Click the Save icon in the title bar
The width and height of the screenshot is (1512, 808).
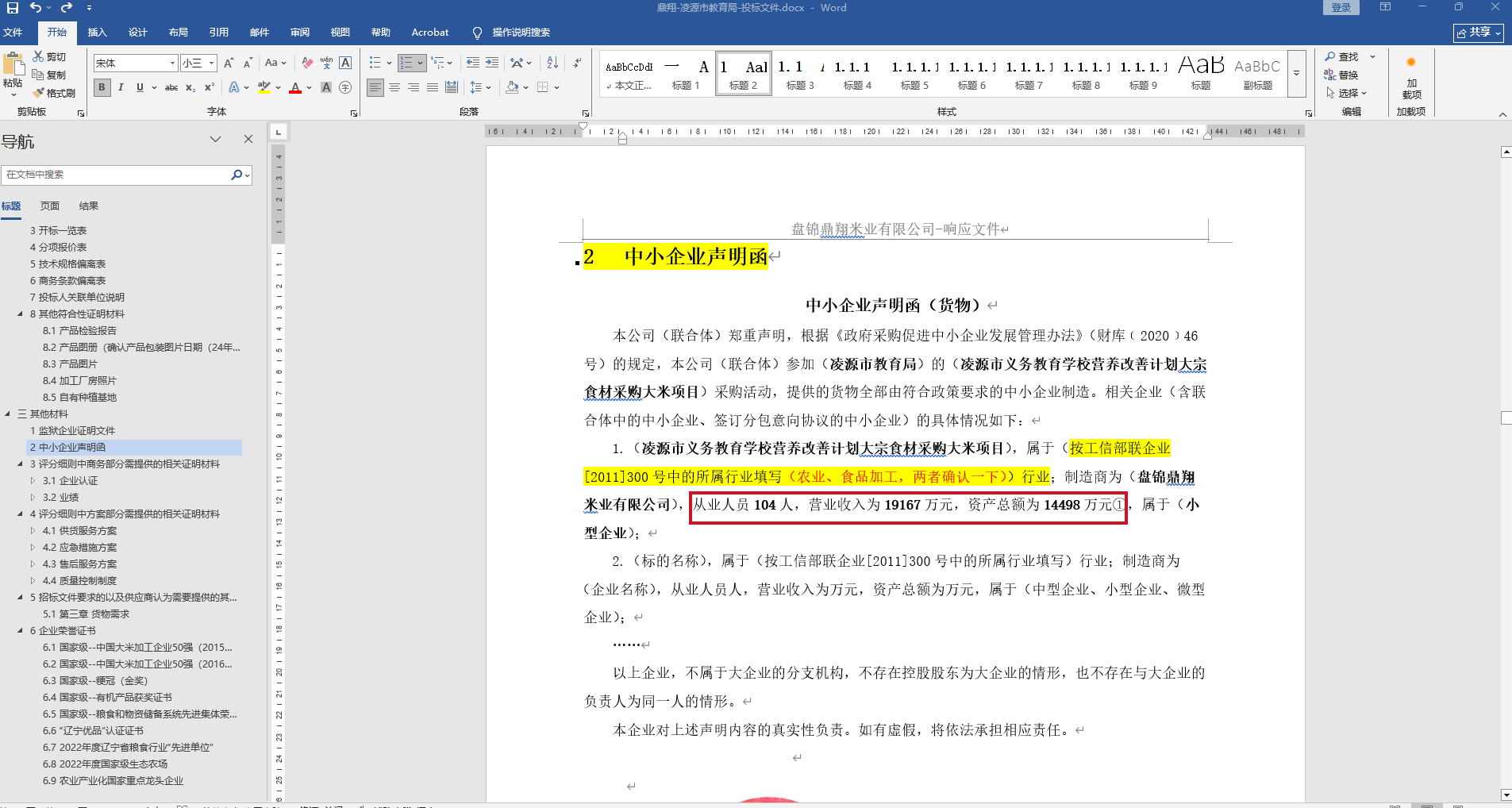click(13, 7)
